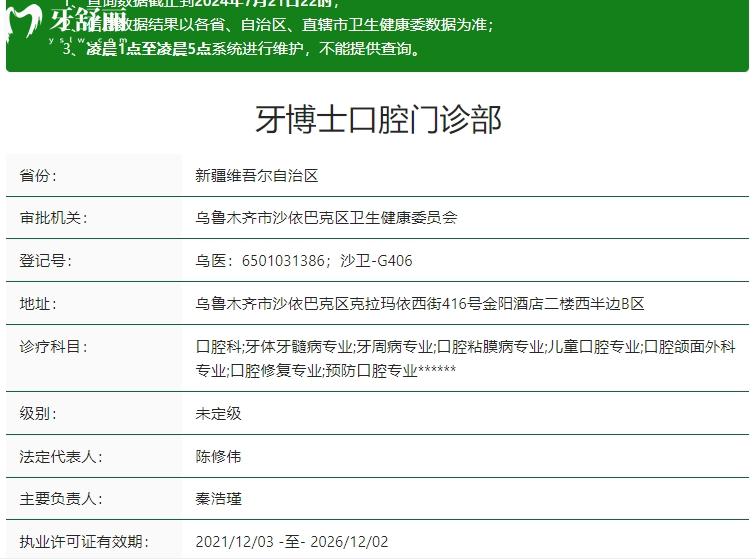Select the address mentioning 克拉玛依西街416号
This screenshot has width=756, height=560.
click(420, 304)
